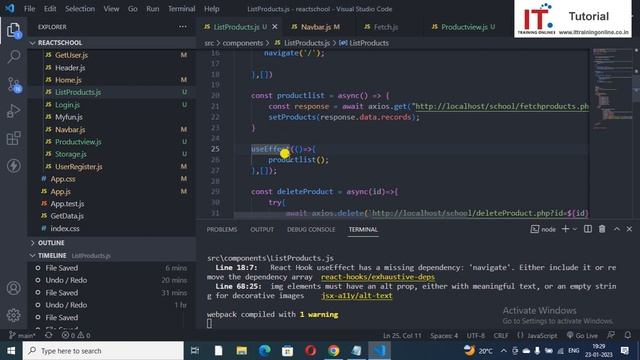Open the Extensions view icon
The height and width of the screenshot is (360, 640).
13,138
